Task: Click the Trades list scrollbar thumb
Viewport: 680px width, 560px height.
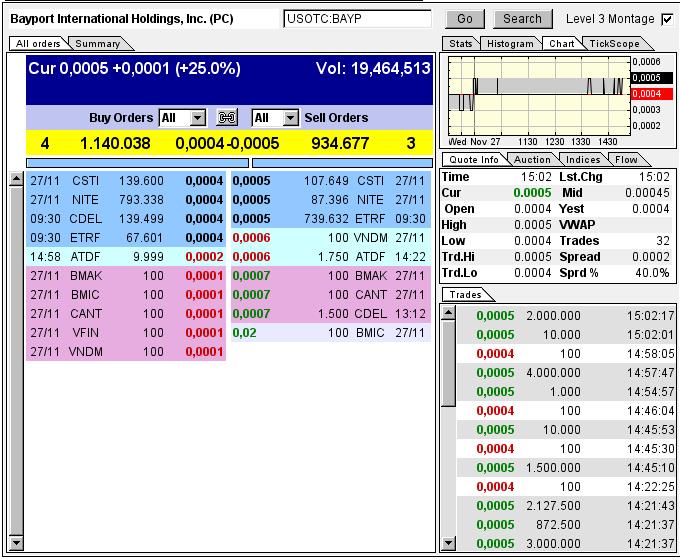Action: click(x=448, y=364)
